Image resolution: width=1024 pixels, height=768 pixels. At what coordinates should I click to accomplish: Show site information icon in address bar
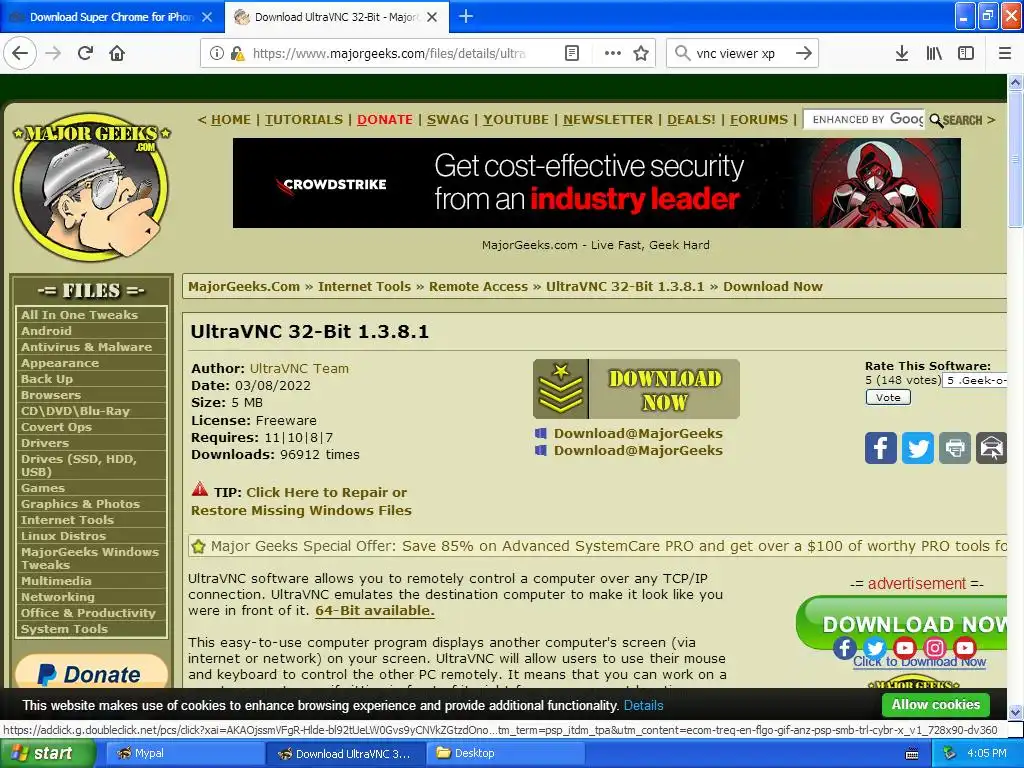pos(217,54)
